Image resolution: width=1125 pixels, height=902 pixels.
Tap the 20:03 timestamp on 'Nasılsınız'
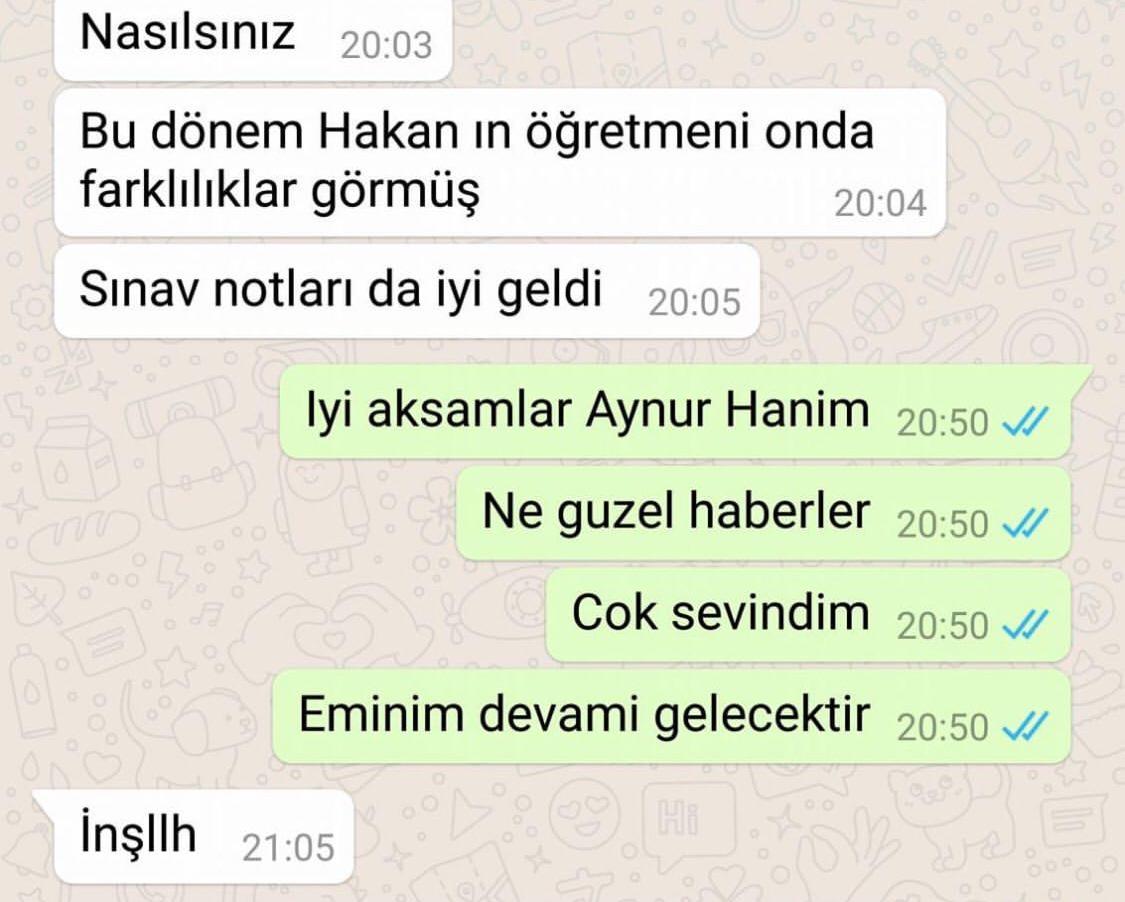[x=386, y=46]
